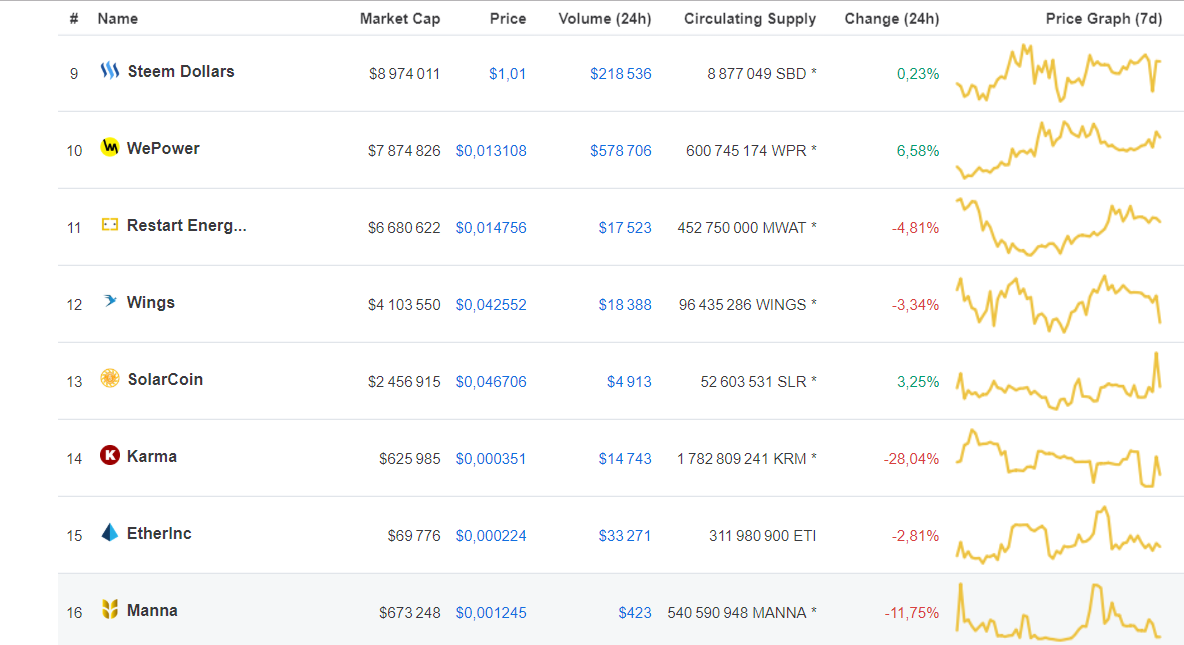This screenshot has width=1184, height=645.
Task: Open Karma 7d price graph
Action: 1059,458
